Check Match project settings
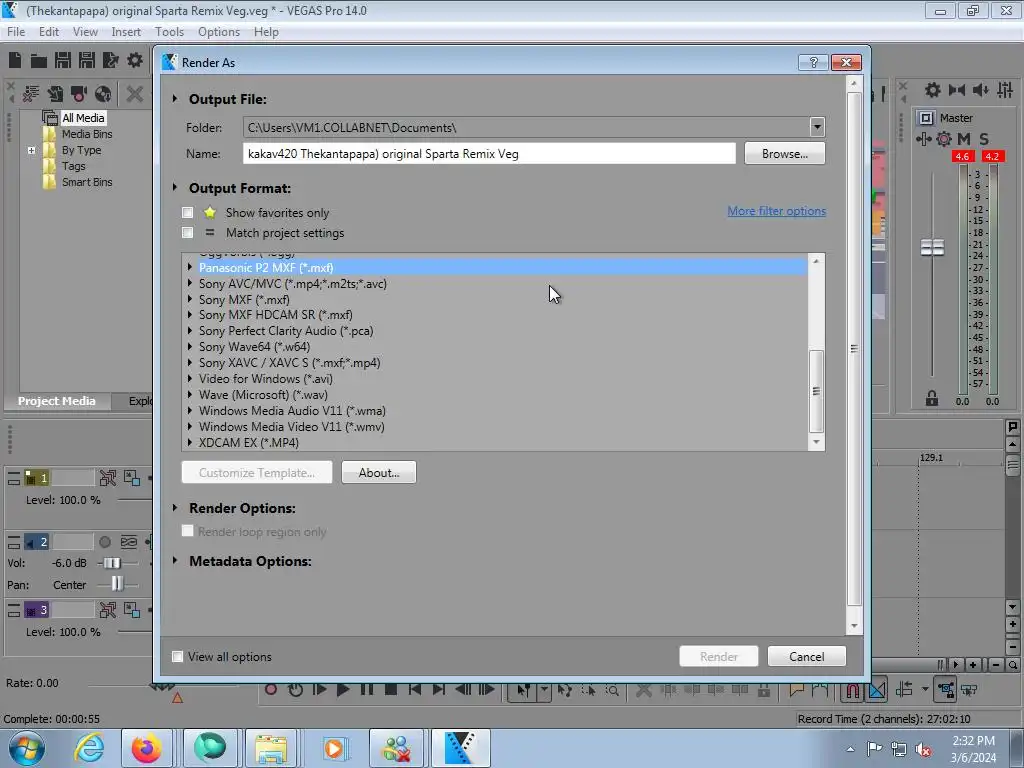Viewport: 1024px width, 768px height. point(188,233)
